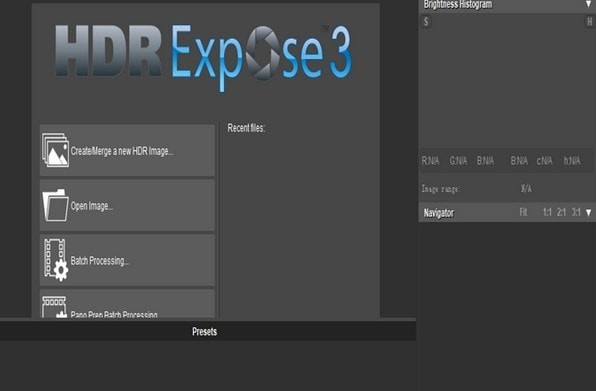This screenshot has width=596, height=391.
Task: Start Batch Processing...
Action: tap(127, 260)
